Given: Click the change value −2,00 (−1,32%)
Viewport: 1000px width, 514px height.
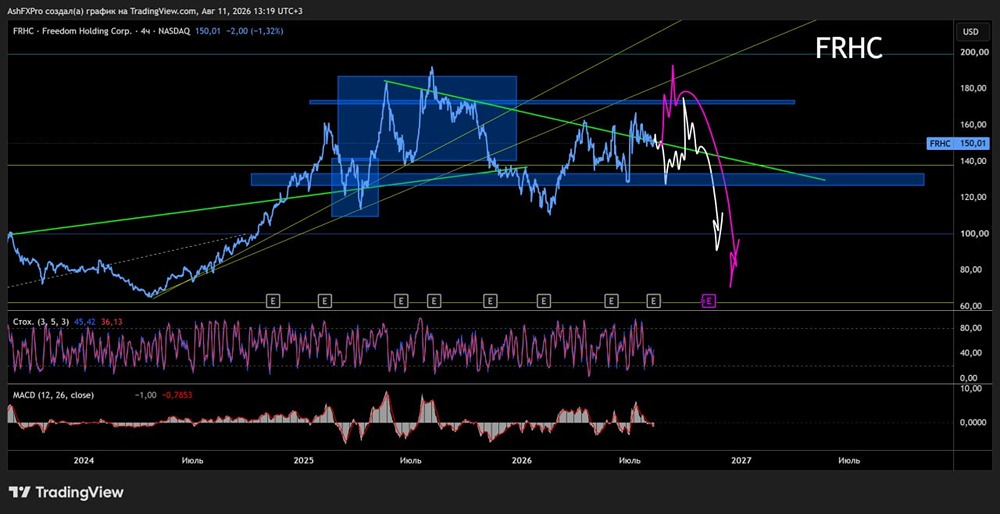Looking at the screenshot, I should (252, 31).
